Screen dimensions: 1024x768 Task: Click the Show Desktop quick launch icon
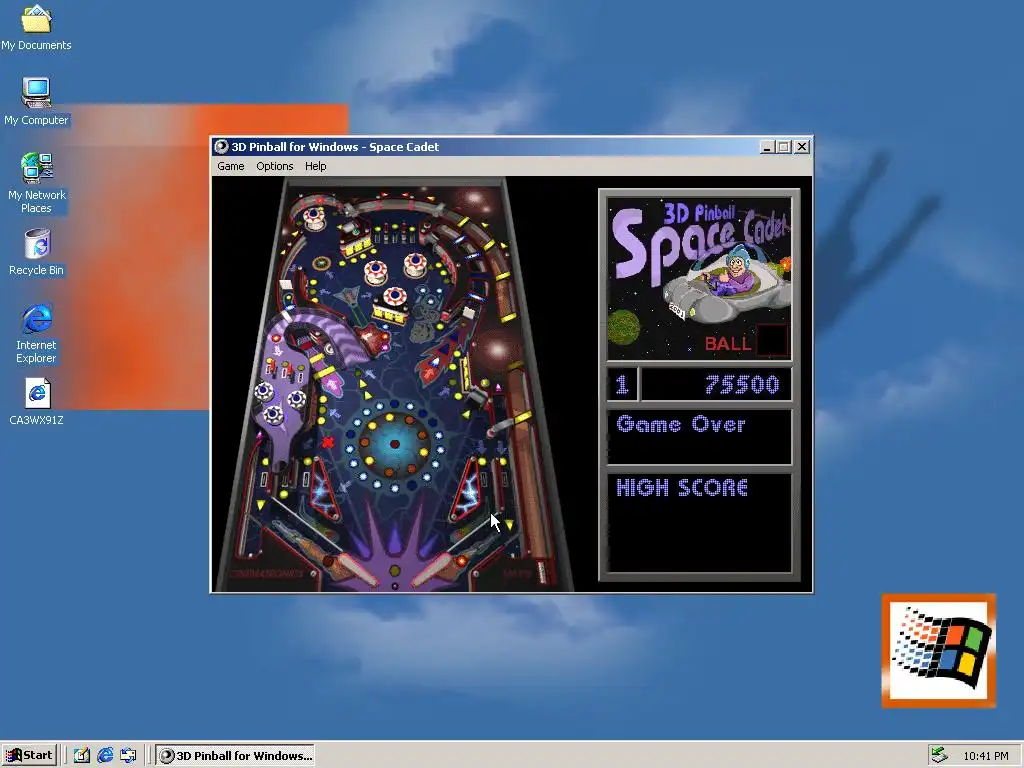[x=82, y=756]
